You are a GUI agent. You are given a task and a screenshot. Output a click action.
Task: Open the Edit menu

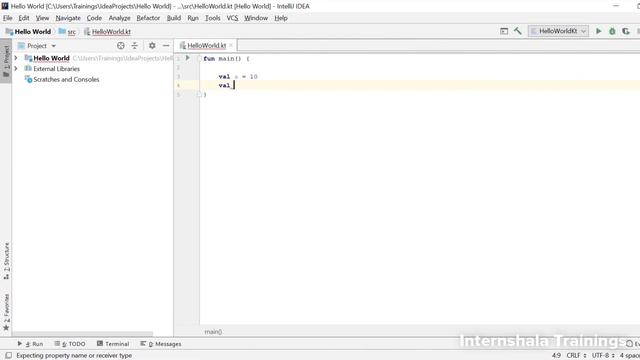(x=24, y=18)
